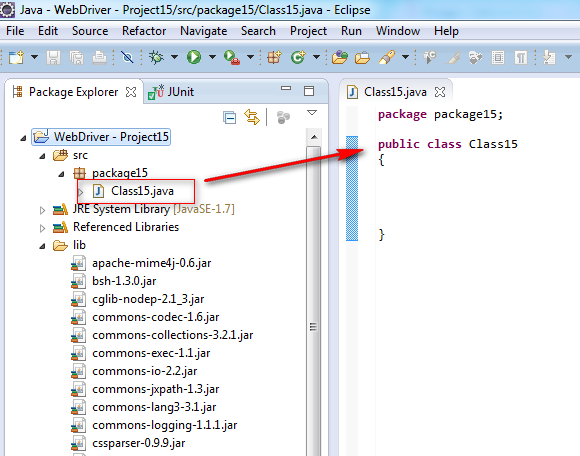Collapse the package15 node
This screenshot has width=580, height=456.
(x=61, y=174)
